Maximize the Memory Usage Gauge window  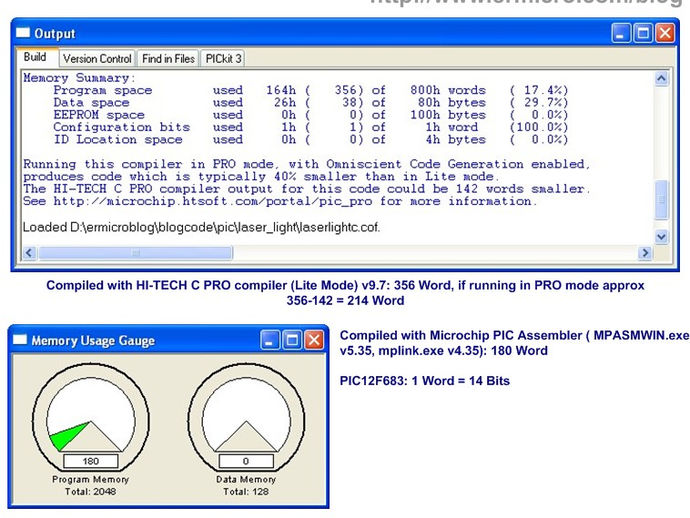[x=292, y=340]
